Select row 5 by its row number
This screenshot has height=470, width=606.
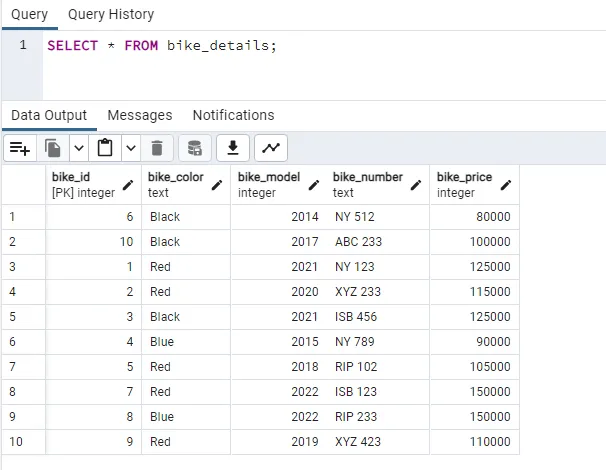click(x=12, y=316)
